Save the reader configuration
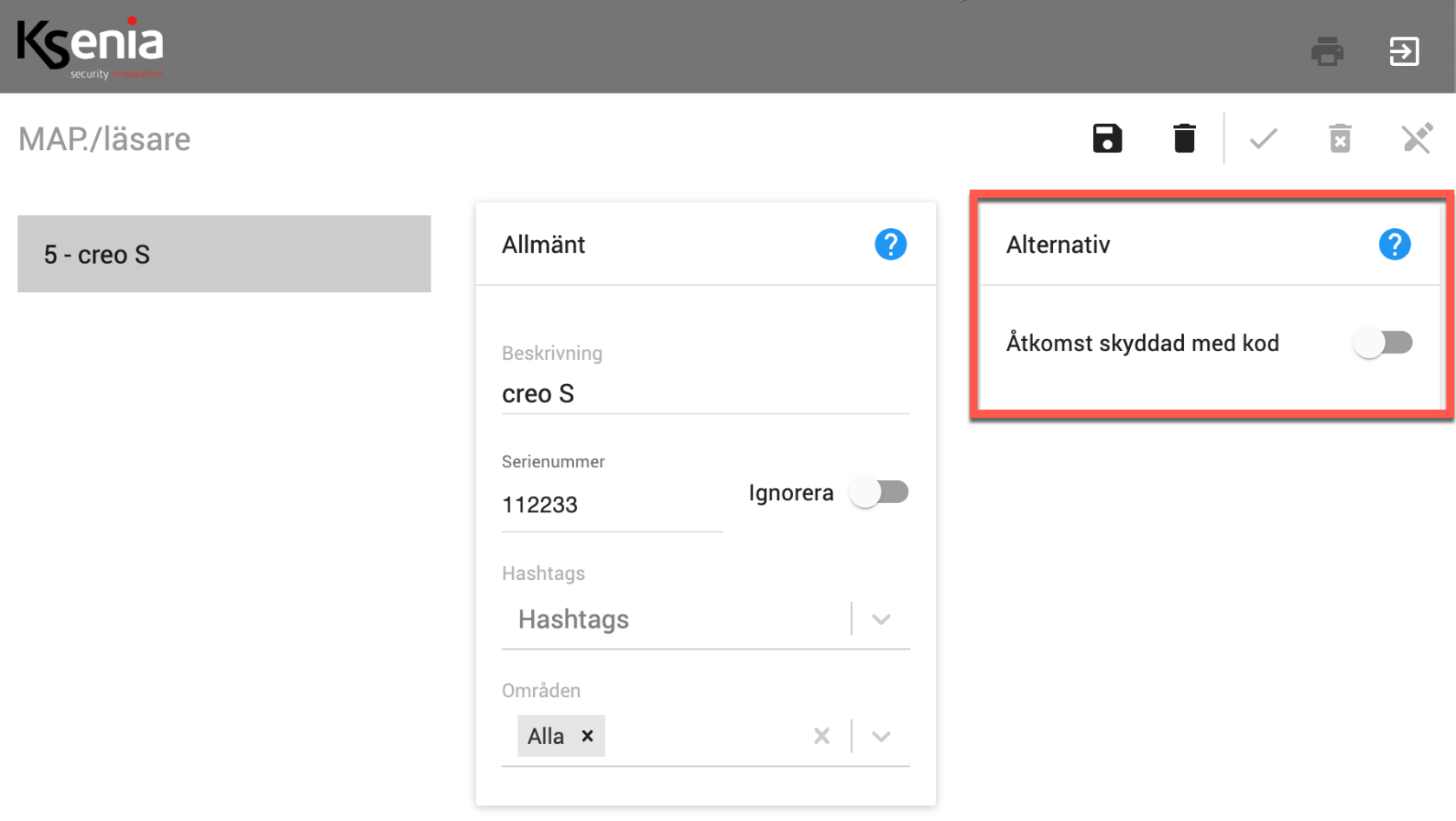This screenshot has width=1456, height=821. pyautogui.click(x=1107, y=139)
